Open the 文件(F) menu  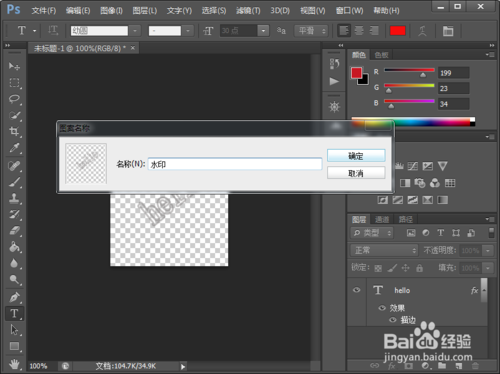point(44,11)
